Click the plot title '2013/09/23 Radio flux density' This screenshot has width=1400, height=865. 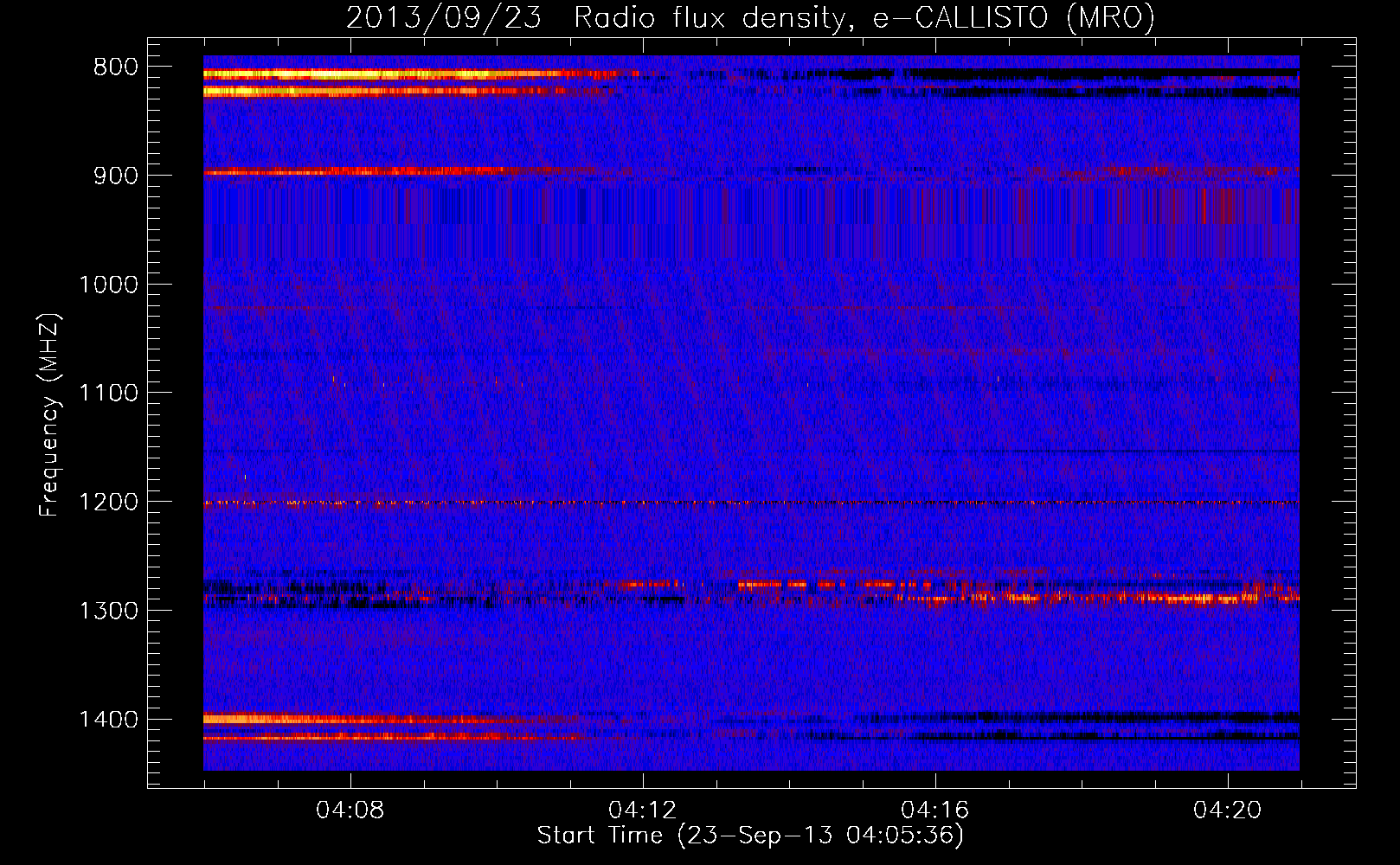point(596,18)
